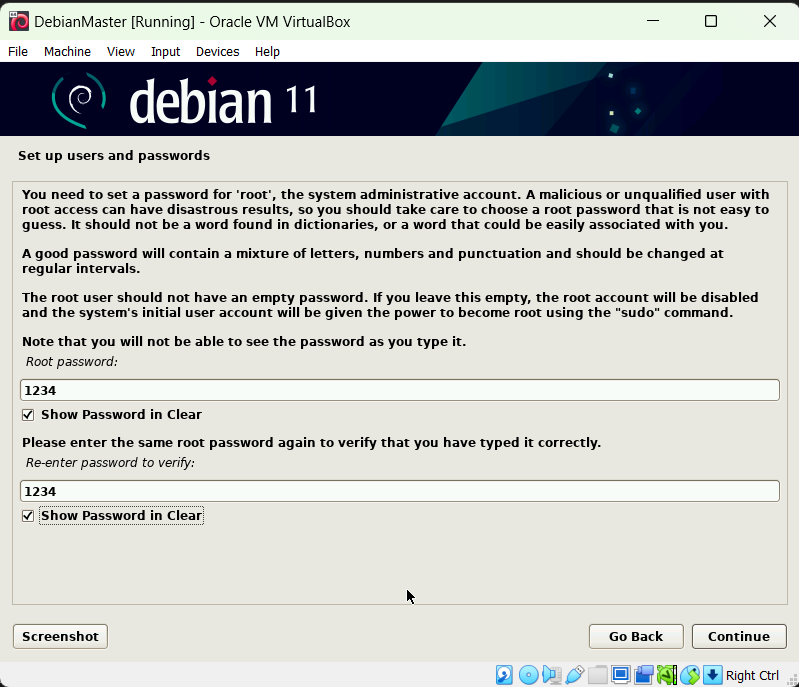This screenshot has width=799, height=687.
Task: Open the Input menu
Action: click(166, 51)
